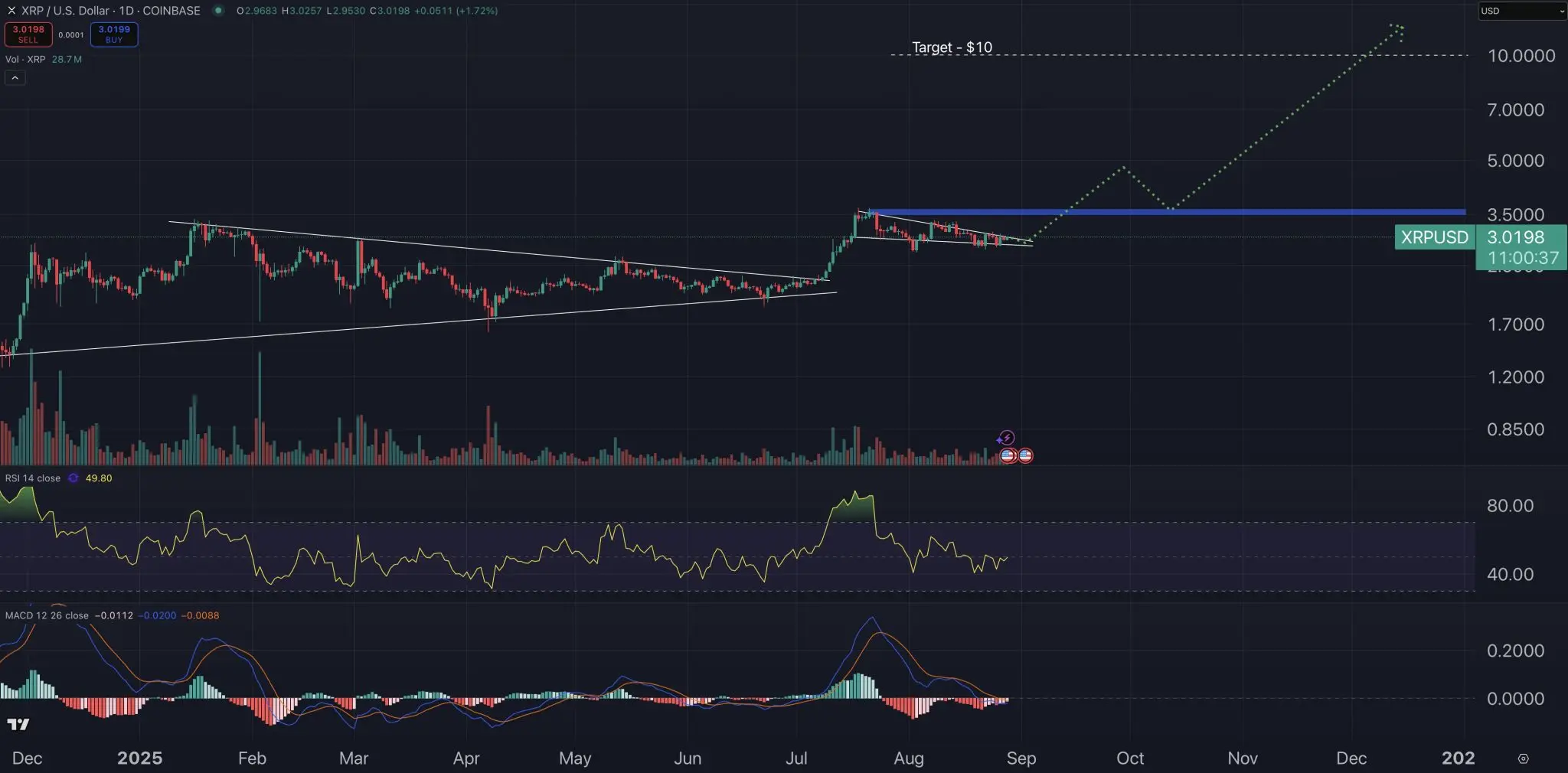The image size is (1568, 773).
Task: Open chart settings gear at bottom-right corner
Action: (x=1523, y=758)
